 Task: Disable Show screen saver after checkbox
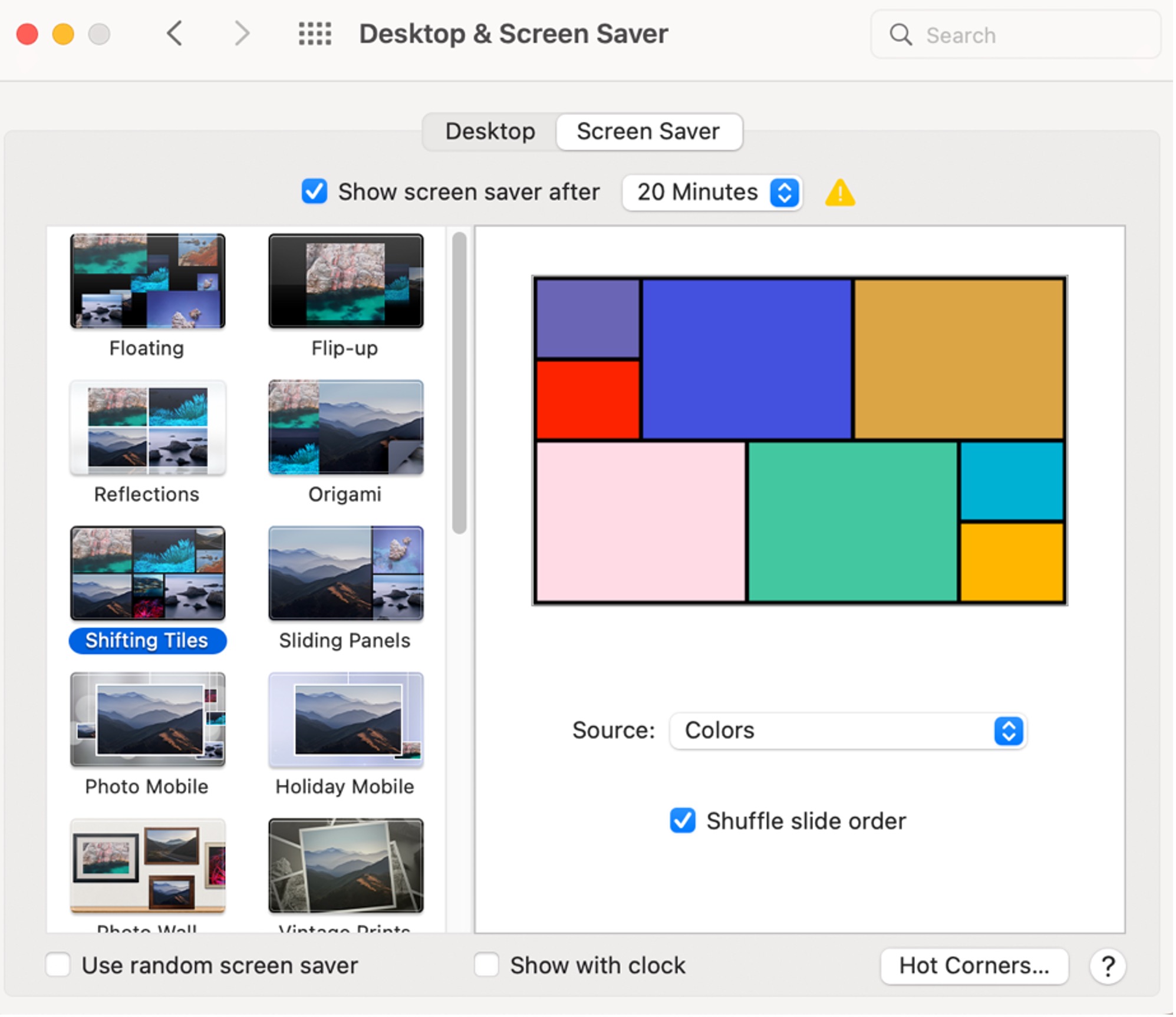(x=314, y=192)
